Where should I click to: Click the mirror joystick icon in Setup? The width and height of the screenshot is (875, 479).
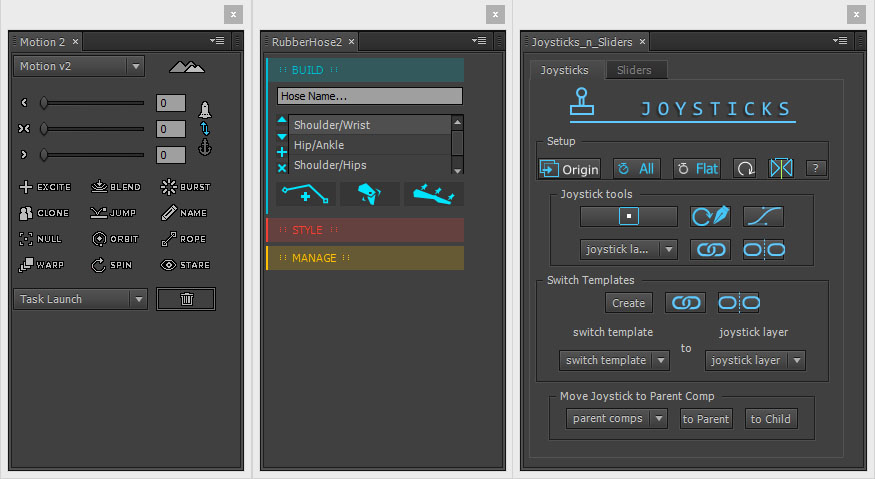(780, 168)
